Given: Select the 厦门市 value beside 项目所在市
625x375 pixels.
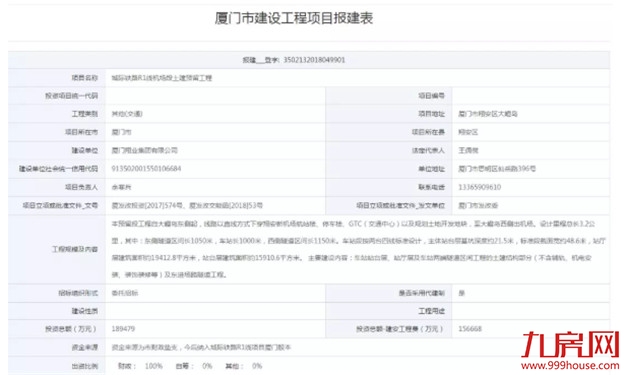Looking at the screenshot, I should 121,132.
